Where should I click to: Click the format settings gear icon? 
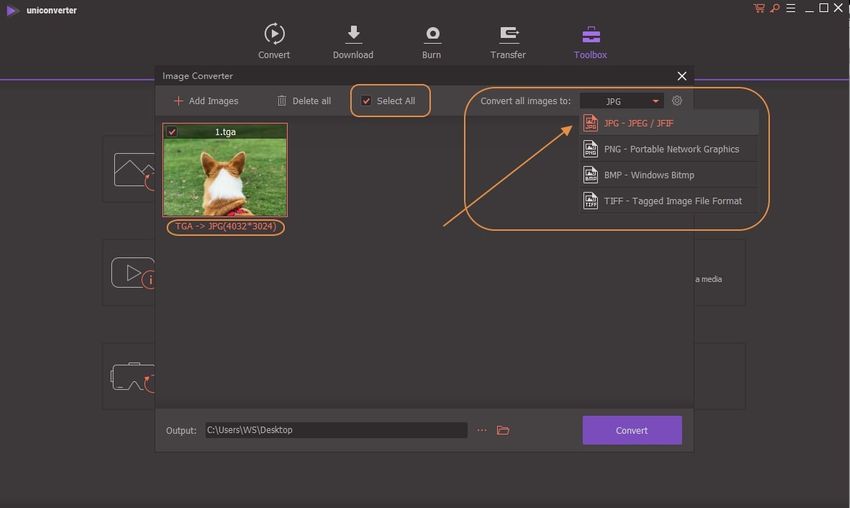point(677,101)
